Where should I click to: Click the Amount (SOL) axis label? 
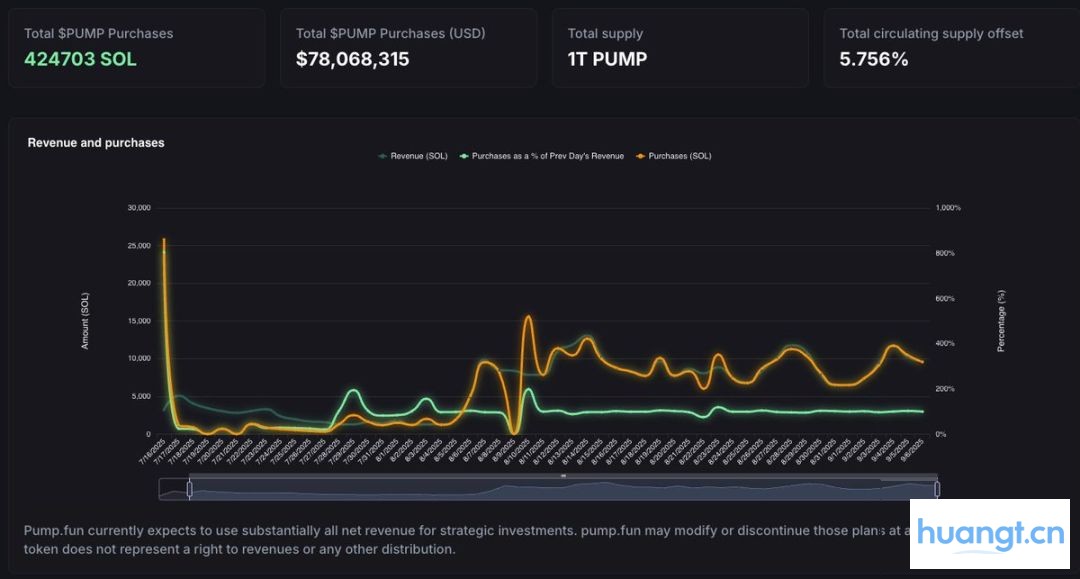[85, 320]
